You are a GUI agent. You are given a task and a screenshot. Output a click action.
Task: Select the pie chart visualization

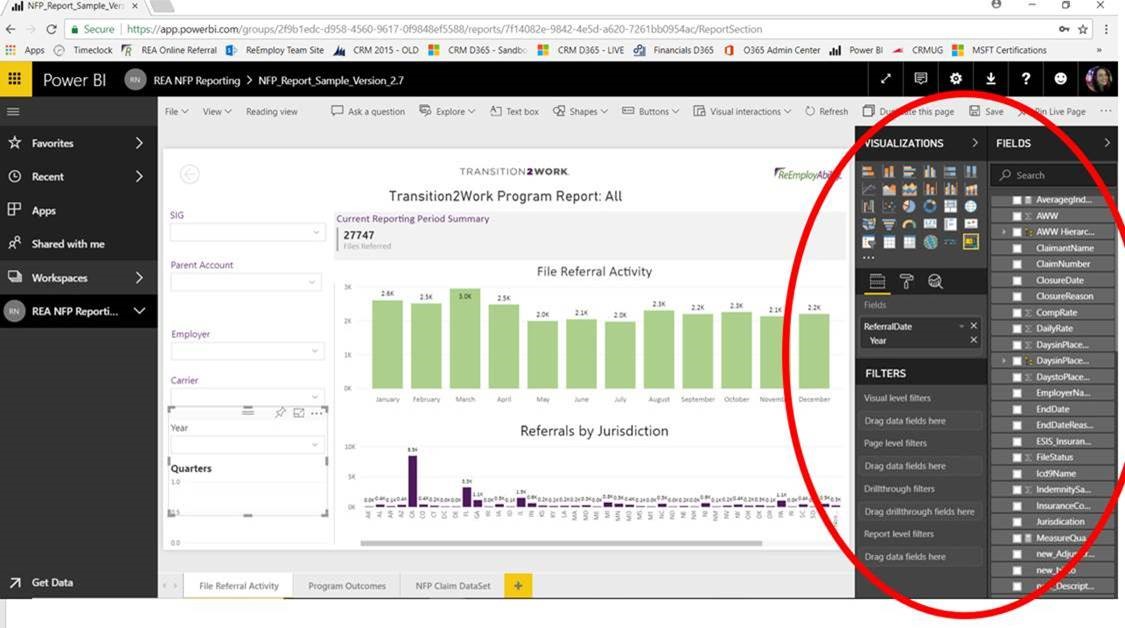click(x=908, y=206)
